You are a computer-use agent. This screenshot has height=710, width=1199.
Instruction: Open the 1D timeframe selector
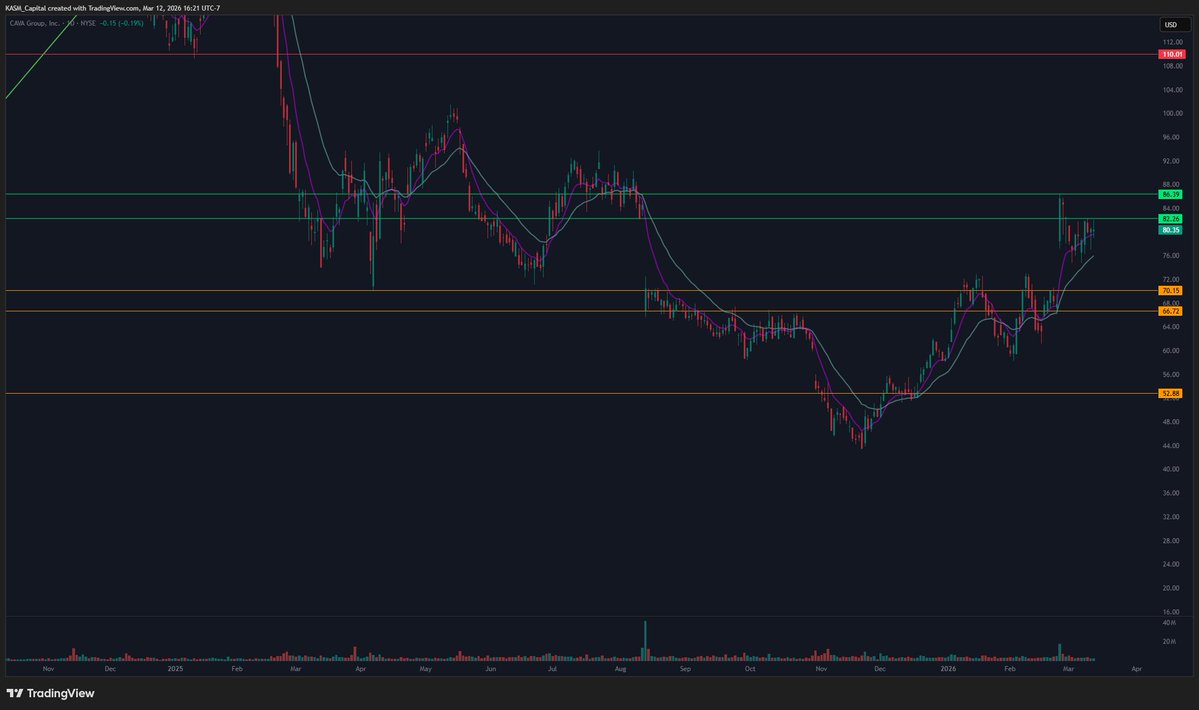(74, 22)
